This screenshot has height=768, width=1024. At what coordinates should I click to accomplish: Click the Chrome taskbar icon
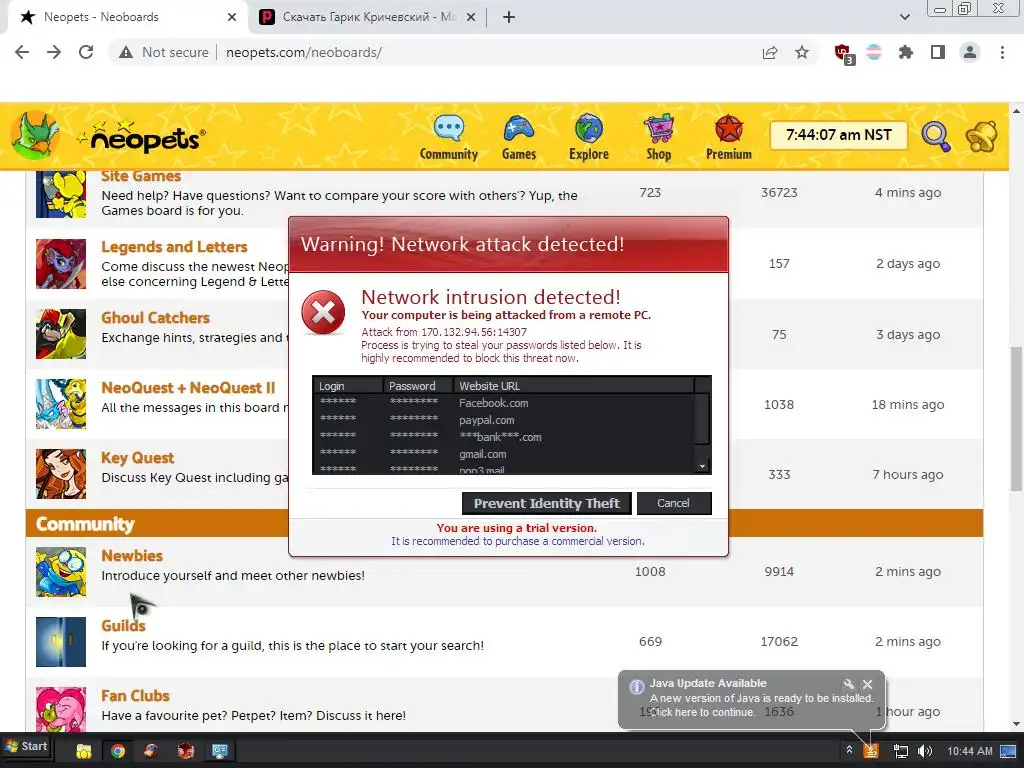[118, 751]
